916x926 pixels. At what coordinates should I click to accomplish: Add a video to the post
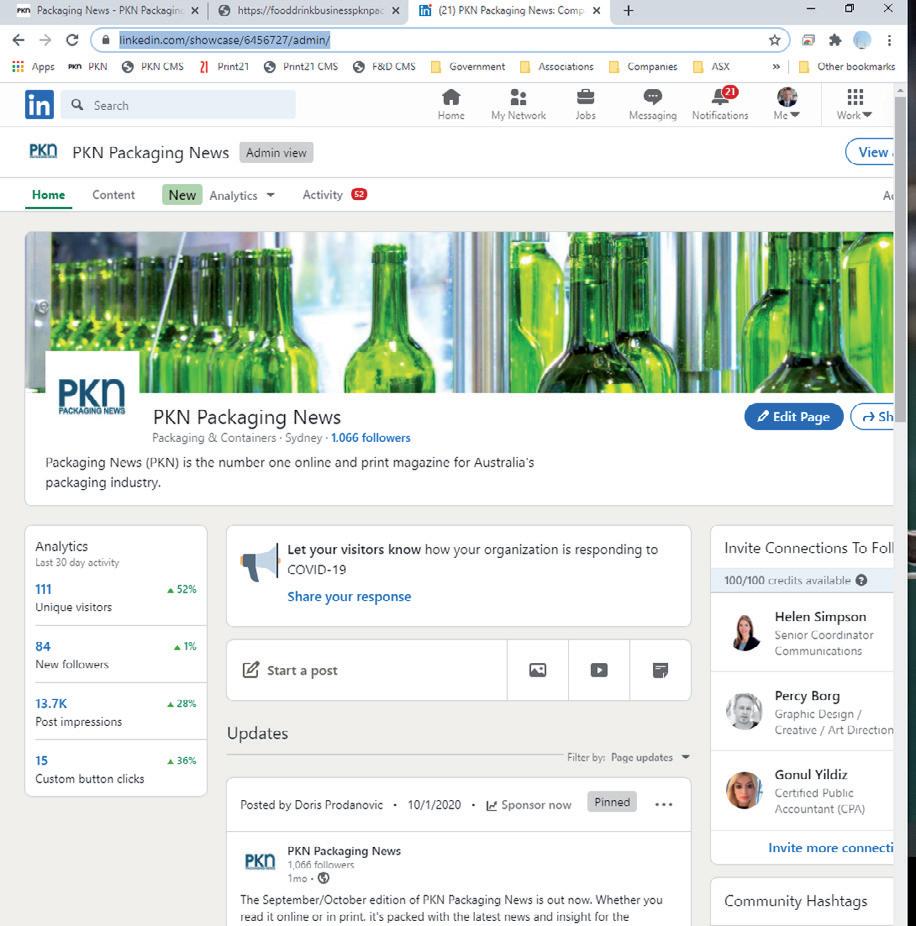tap(599, 670)
